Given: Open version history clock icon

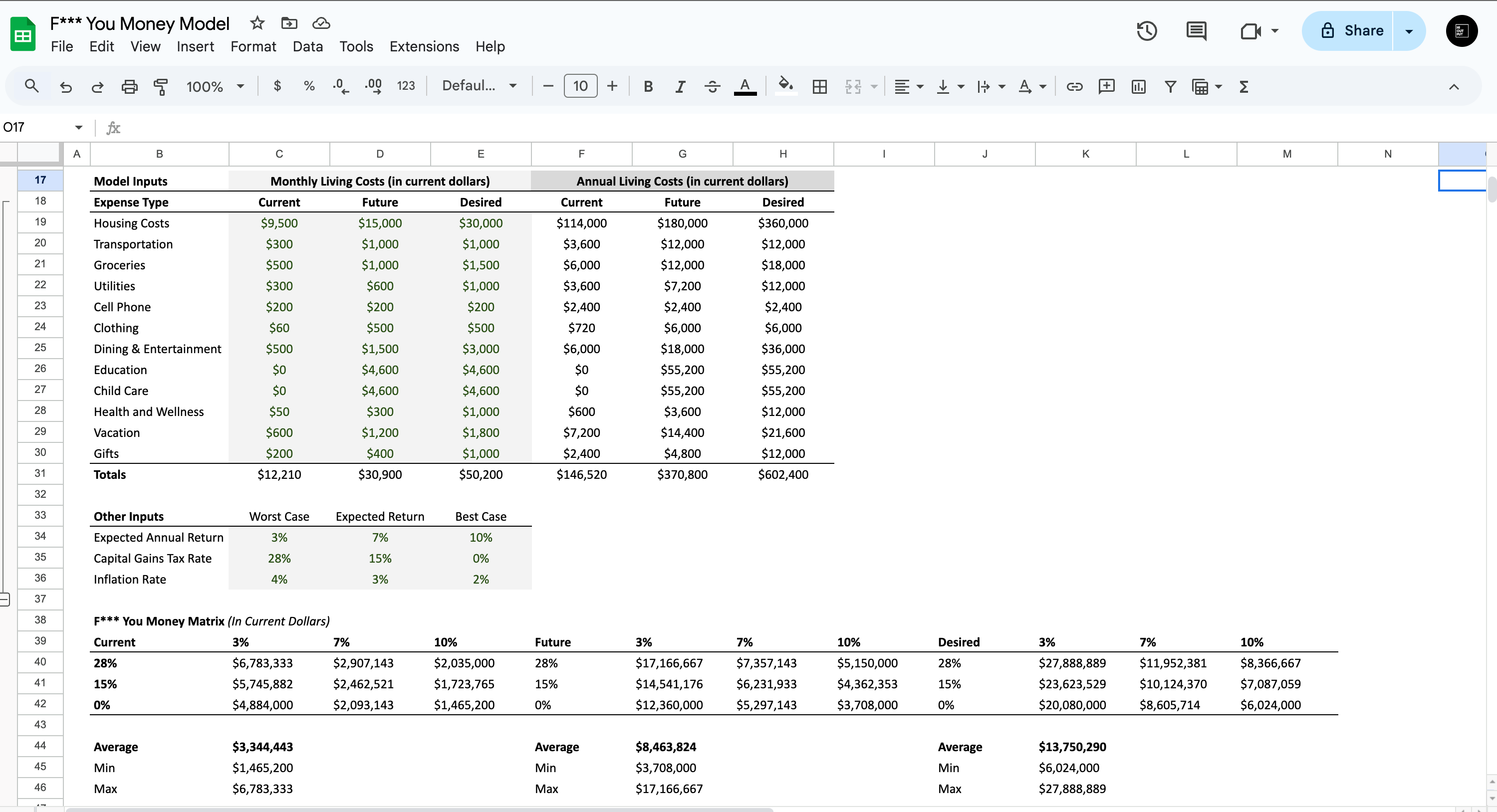Looking at the screenshot, I should tap(1147, 31).
